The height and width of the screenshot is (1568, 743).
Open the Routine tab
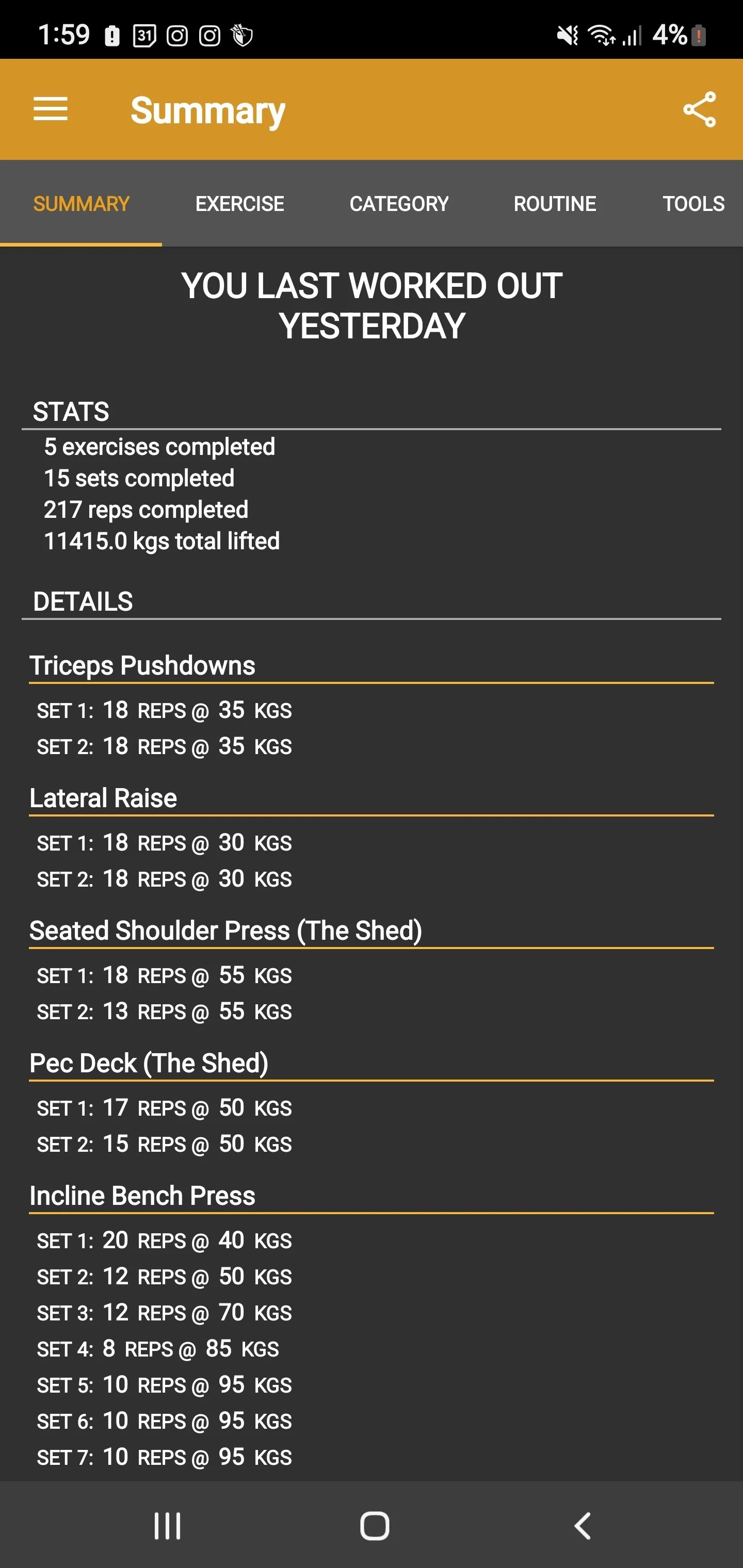[x=554, y=203]
